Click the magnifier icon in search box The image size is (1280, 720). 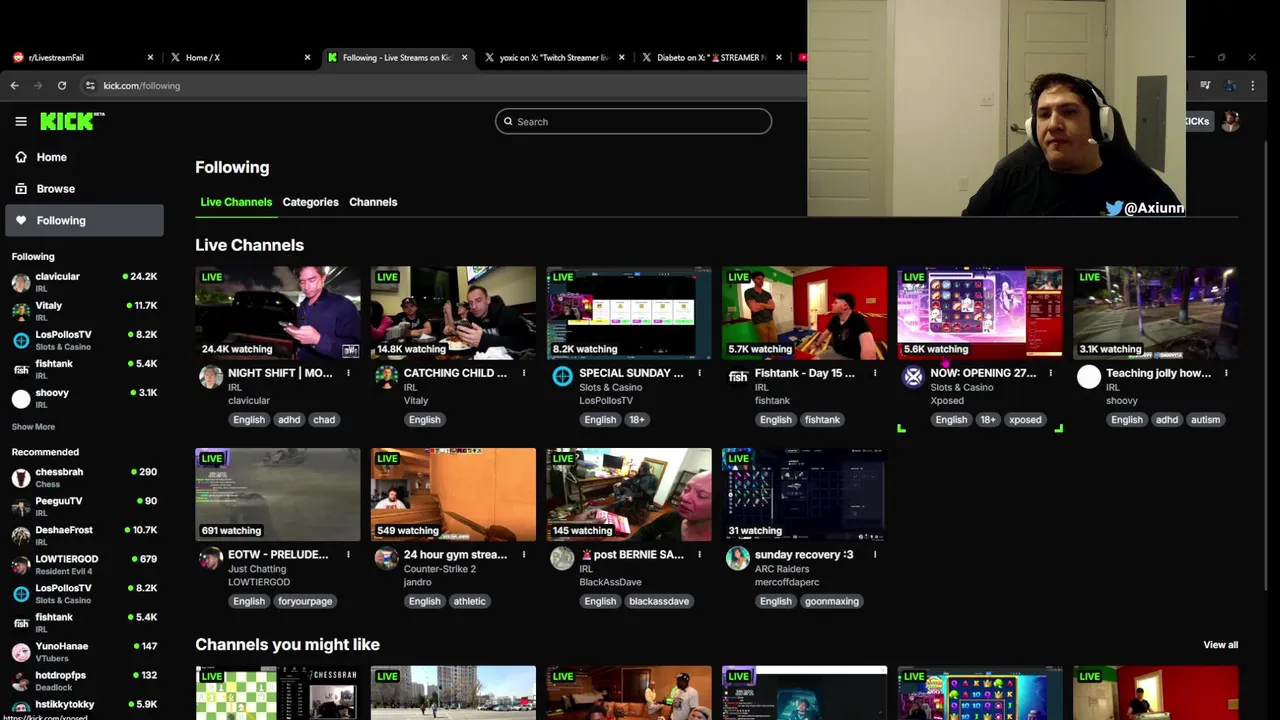(x=508, y=122)
